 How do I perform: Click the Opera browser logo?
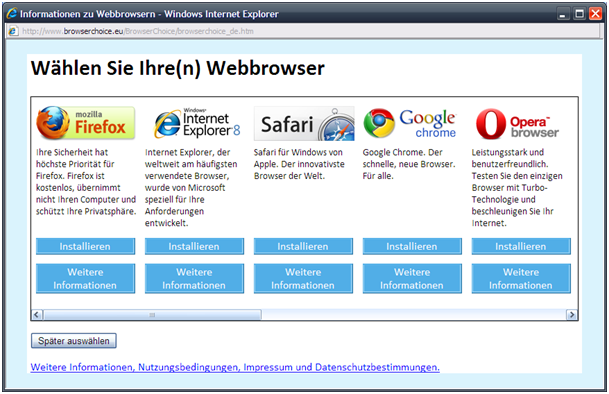coord(518,124)
